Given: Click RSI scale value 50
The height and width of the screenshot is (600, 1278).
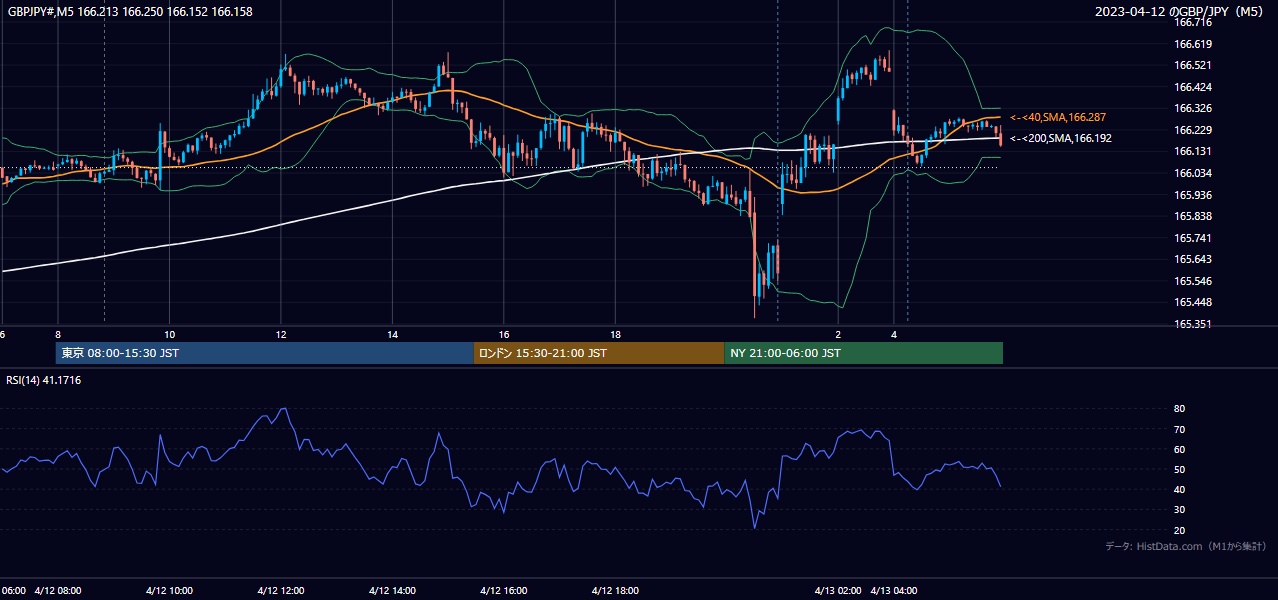Looking at the screenshot, I should (x=1180, y=469).
